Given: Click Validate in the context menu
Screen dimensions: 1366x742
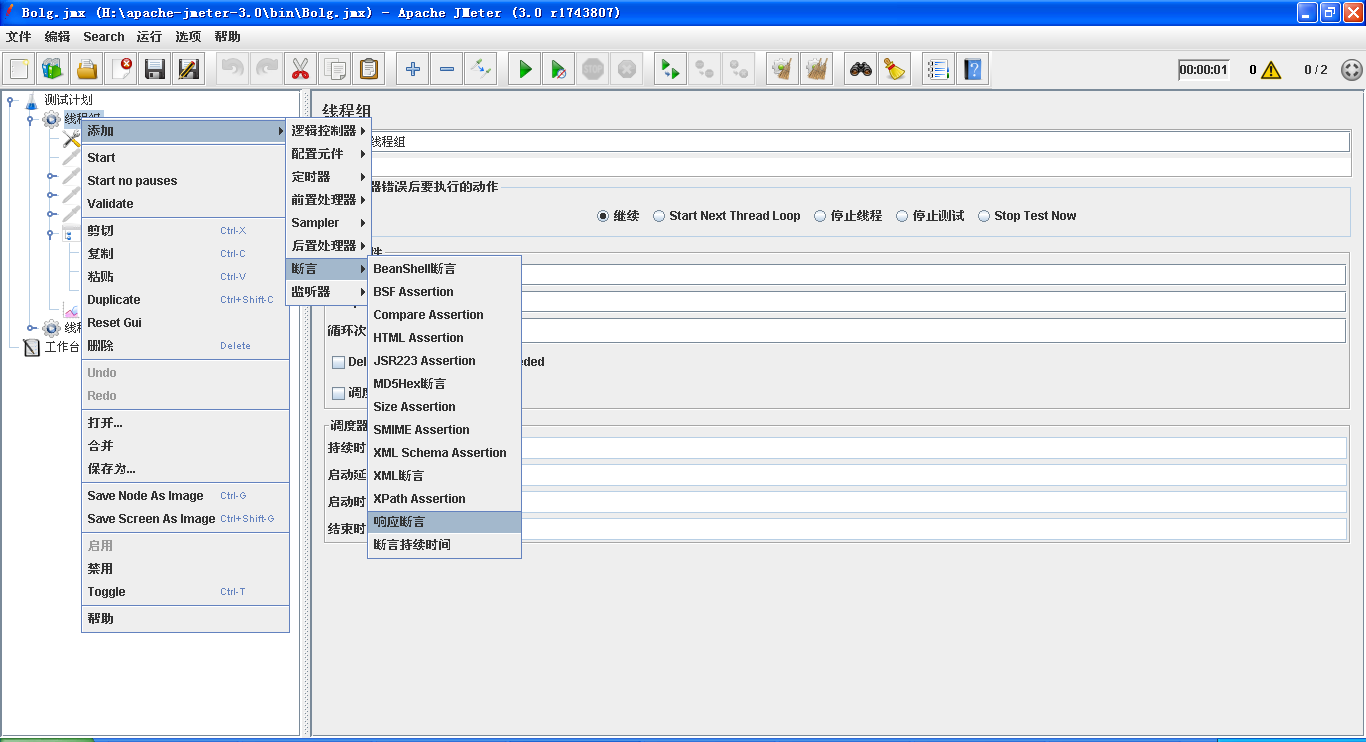Looking at the screenshot, I should [185, 204].
